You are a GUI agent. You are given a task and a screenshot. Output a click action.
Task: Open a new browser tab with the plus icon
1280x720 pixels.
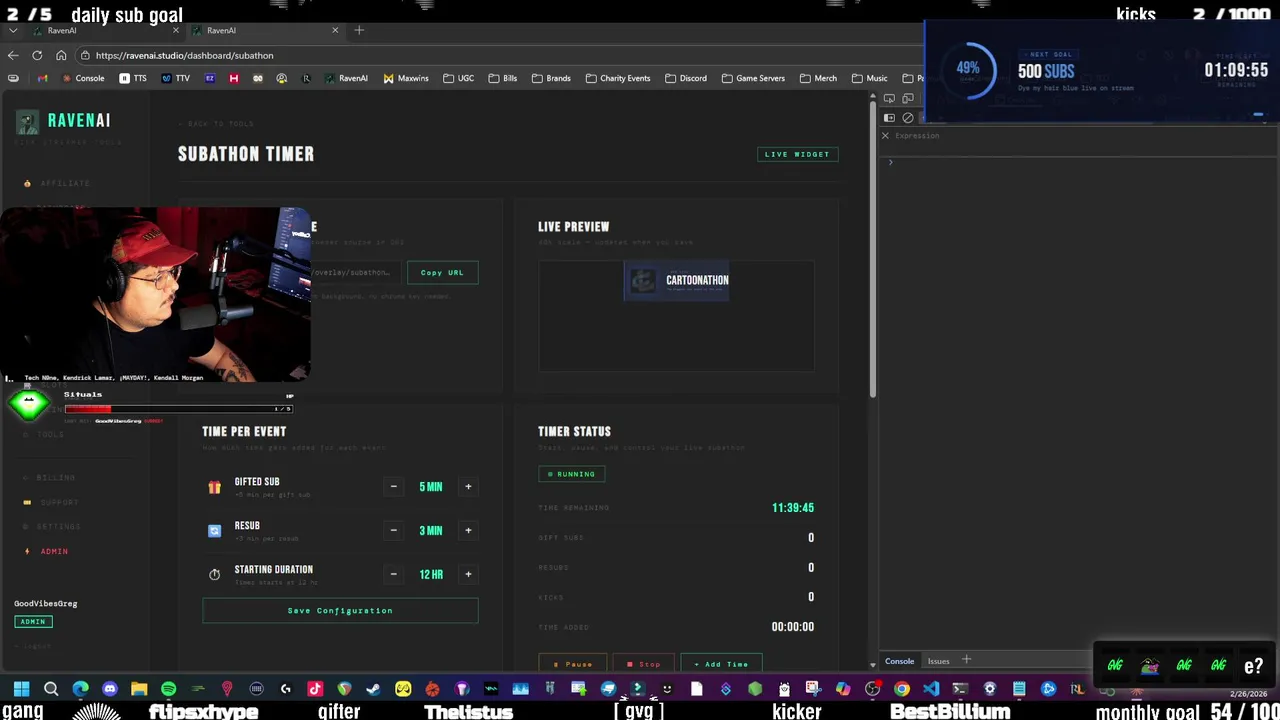[359, 30]
